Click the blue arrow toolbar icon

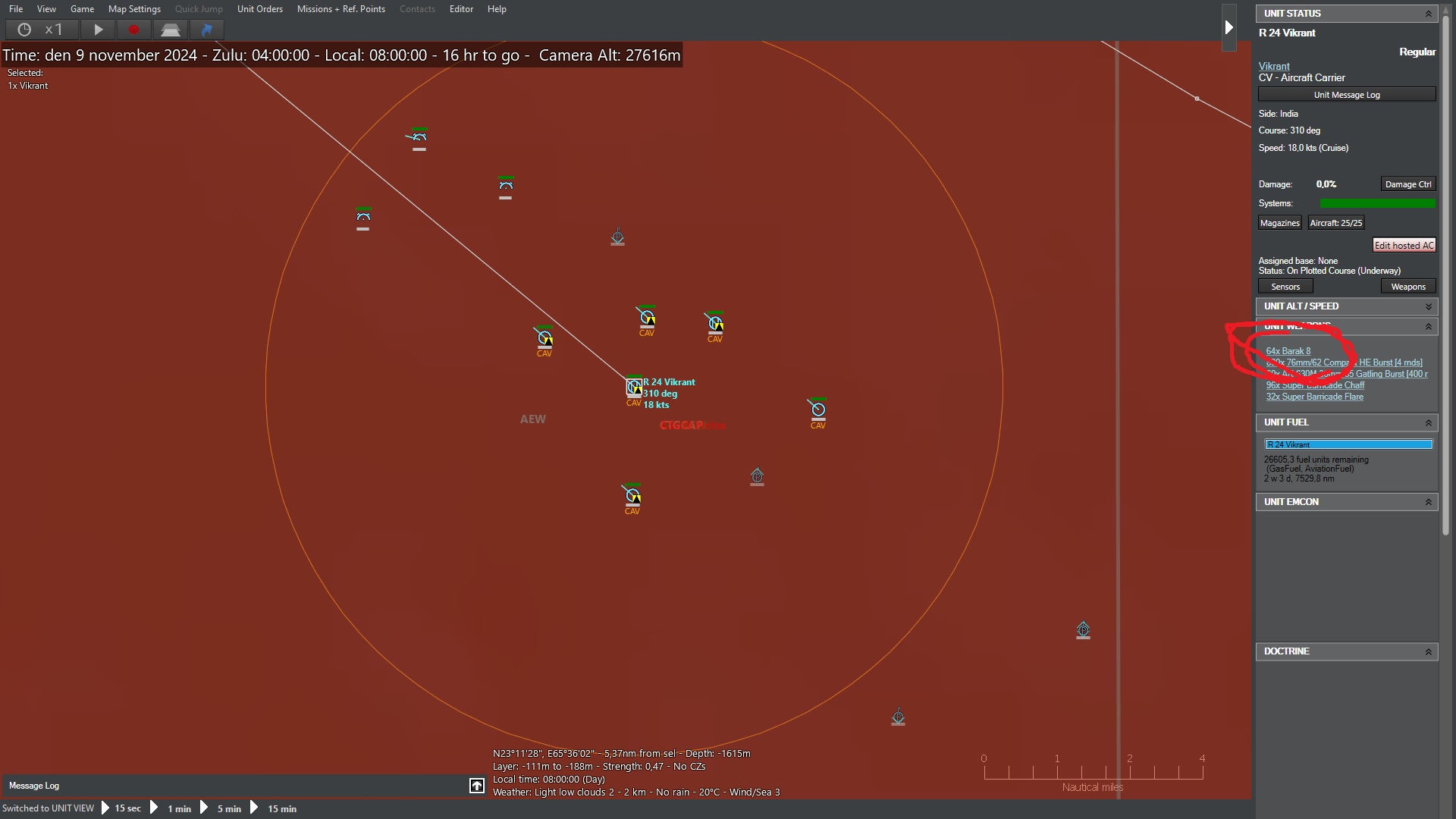coord(206,30)
